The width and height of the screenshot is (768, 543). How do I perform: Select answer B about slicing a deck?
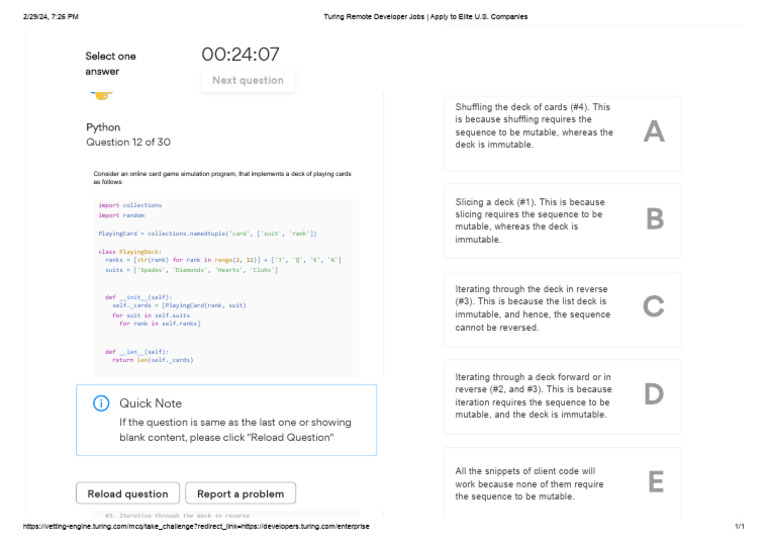click(562, 221)
